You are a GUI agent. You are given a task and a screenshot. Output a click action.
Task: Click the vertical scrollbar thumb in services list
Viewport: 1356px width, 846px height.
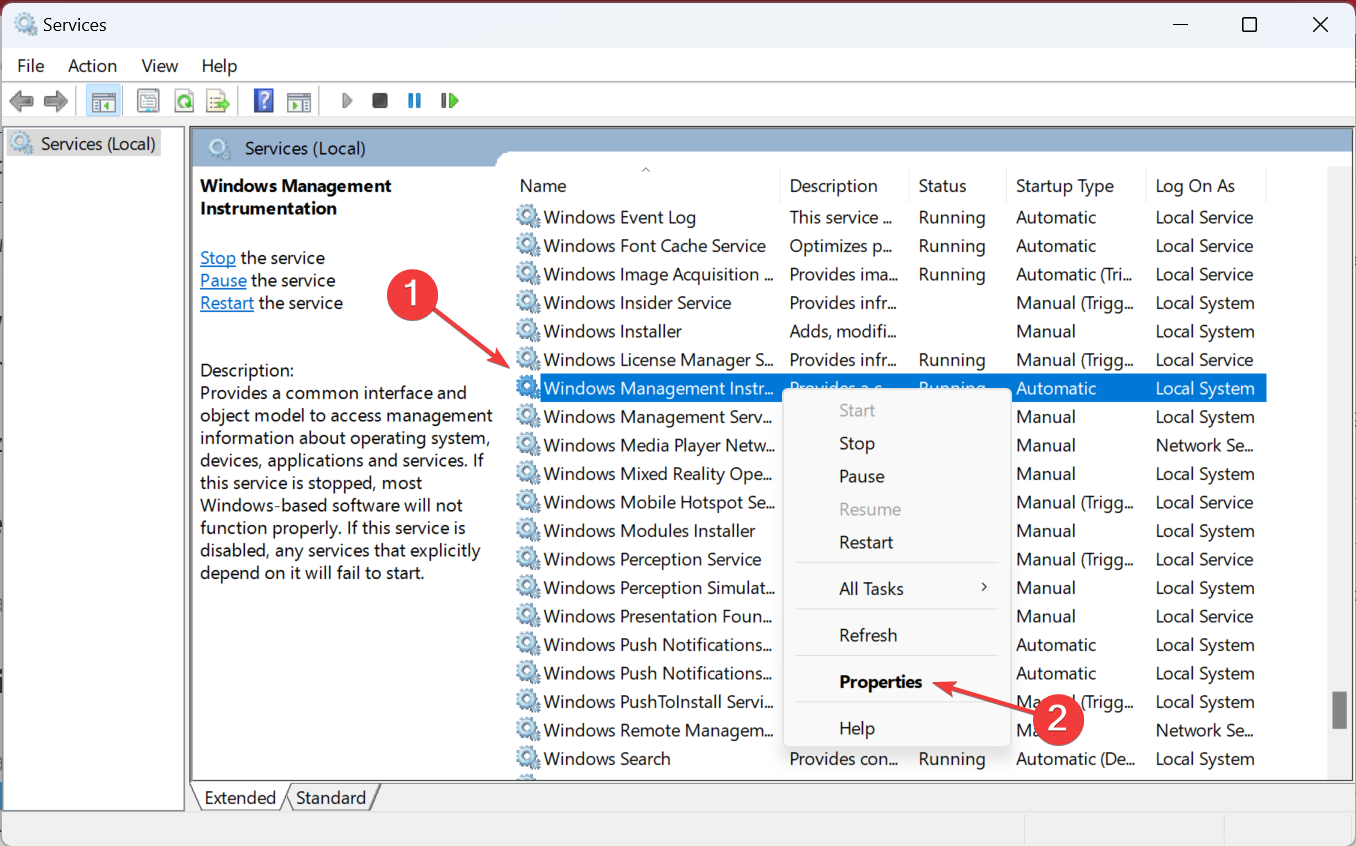tap(1339, 711)
